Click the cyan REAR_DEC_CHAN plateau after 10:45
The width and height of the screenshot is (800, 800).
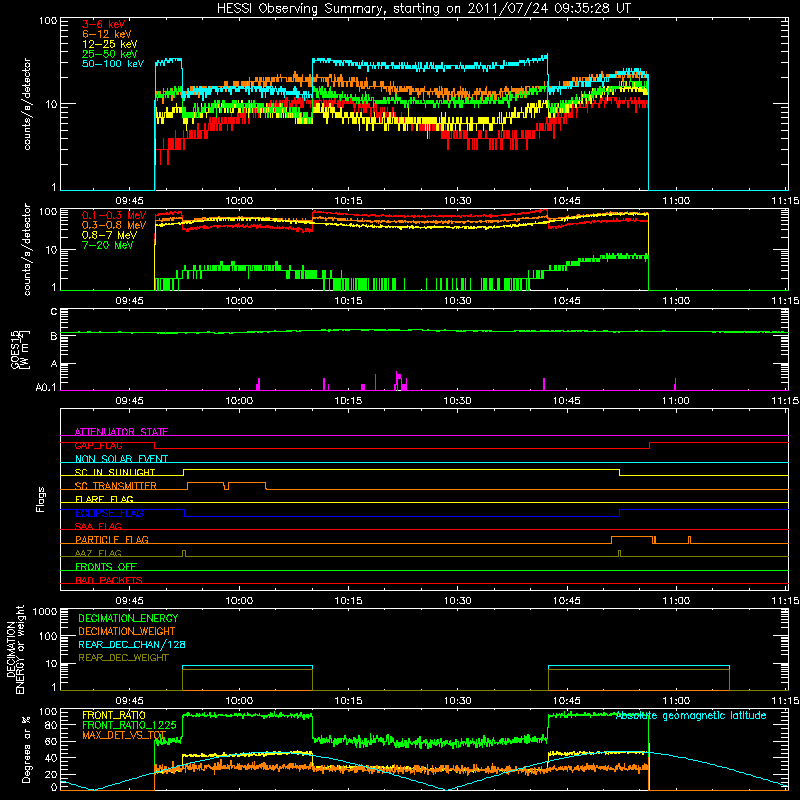pos(639,666)
